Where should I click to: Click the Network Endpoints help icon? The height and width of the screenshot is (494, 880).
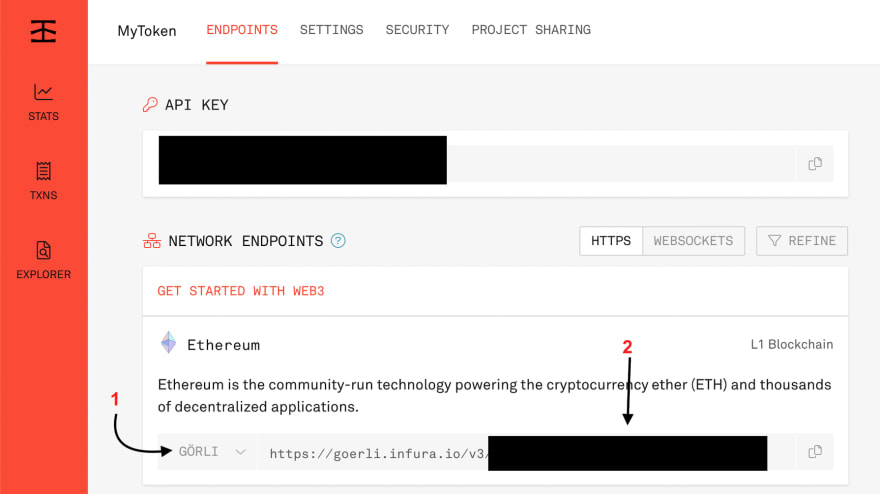pos(338,241)
